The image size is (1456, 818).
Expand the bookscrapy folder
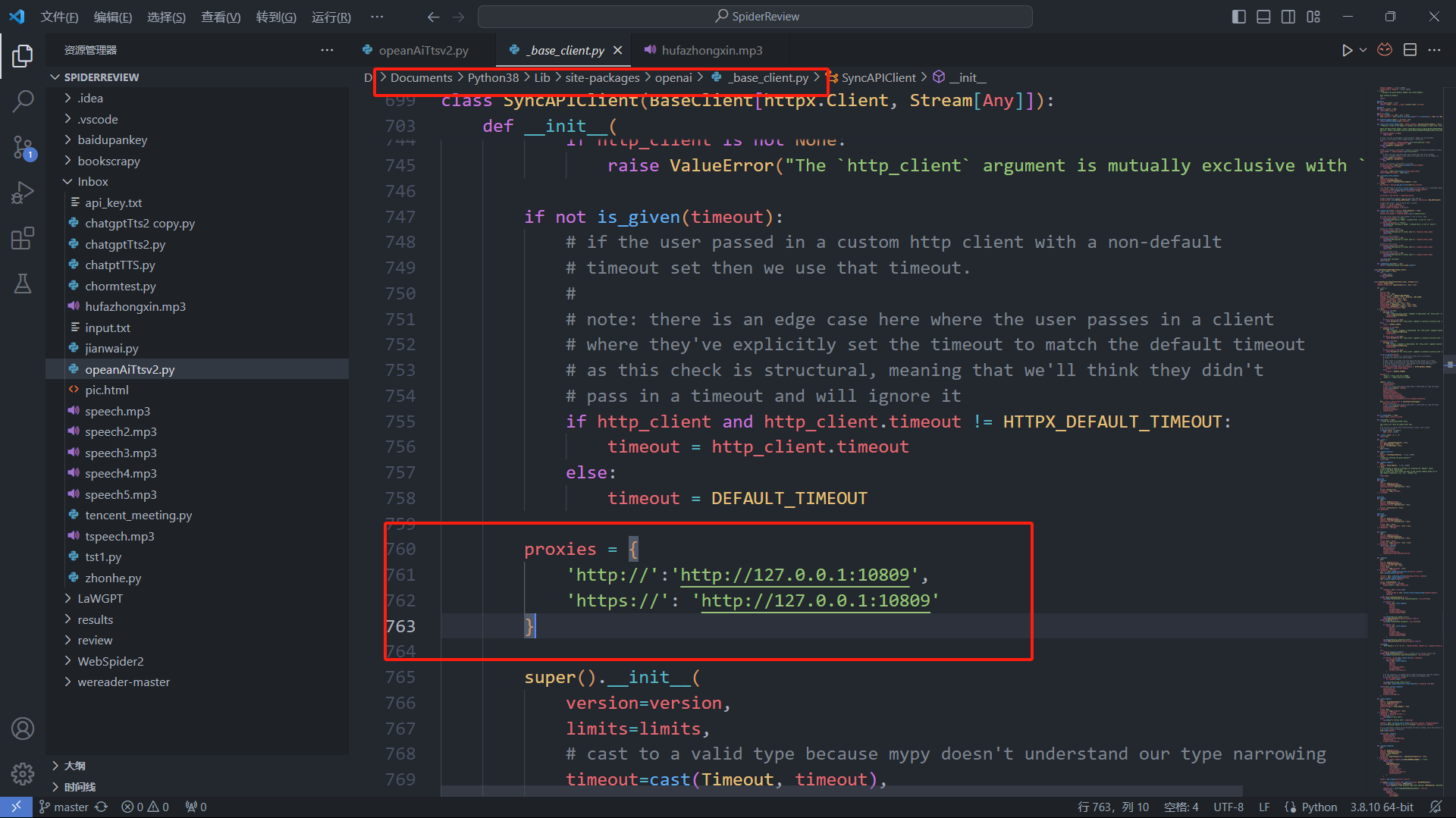(197, 161)
